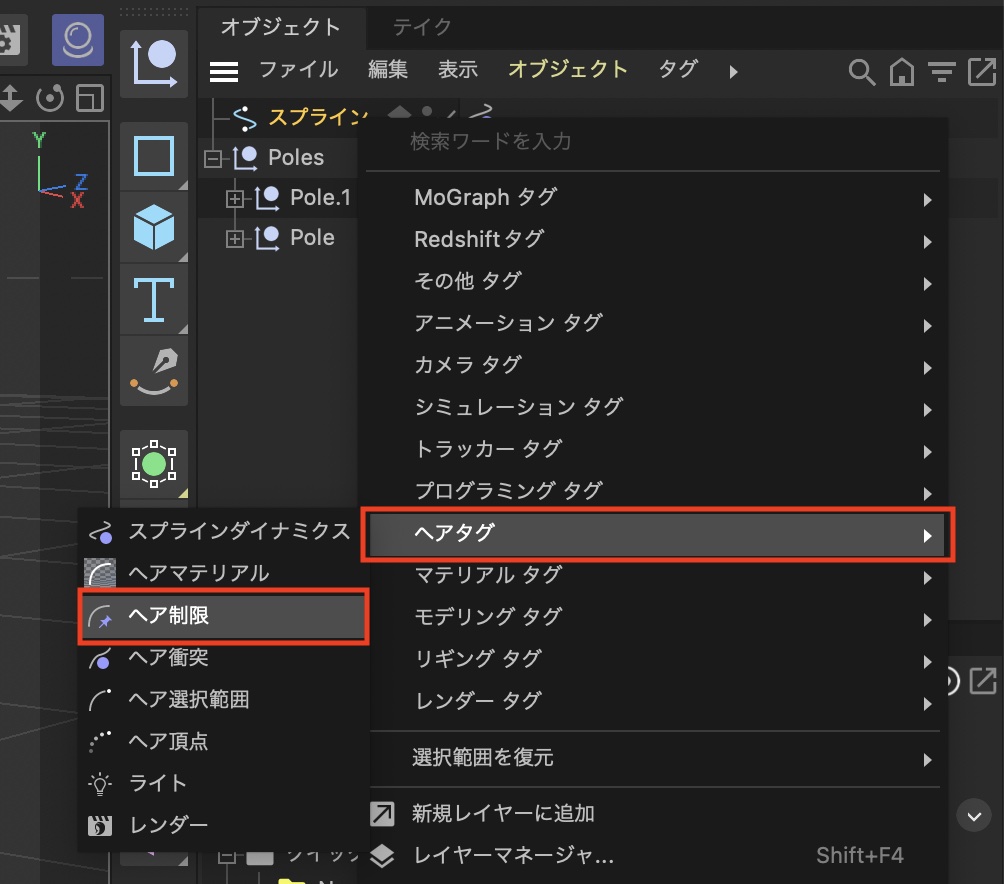Click the filter icon in Object Manager
This screenshot has height=884, width=1004.
(x=941, y=71)
